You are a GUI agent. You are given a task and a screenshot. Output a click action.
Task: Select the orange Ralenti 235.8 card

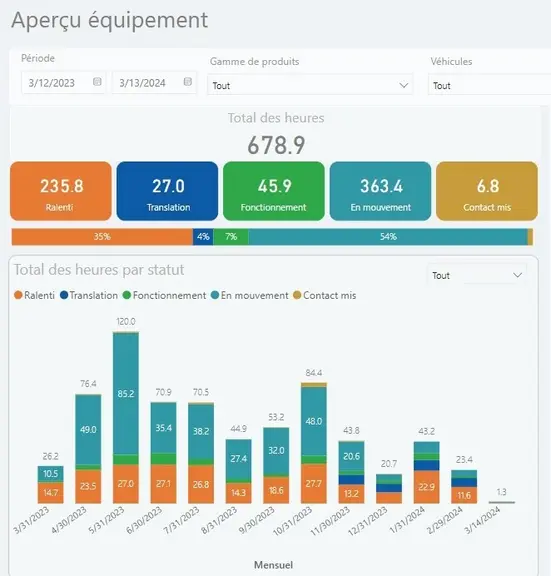click(61, 191)
